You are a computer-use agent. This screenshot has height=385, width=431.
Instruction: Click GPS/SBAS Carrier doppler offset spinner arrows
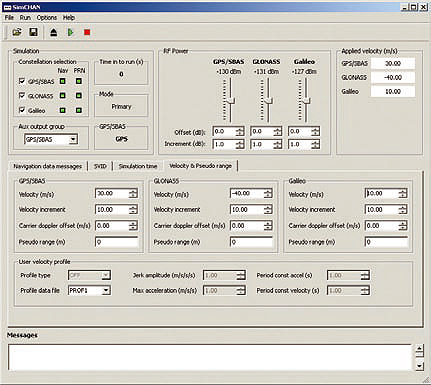133,226
